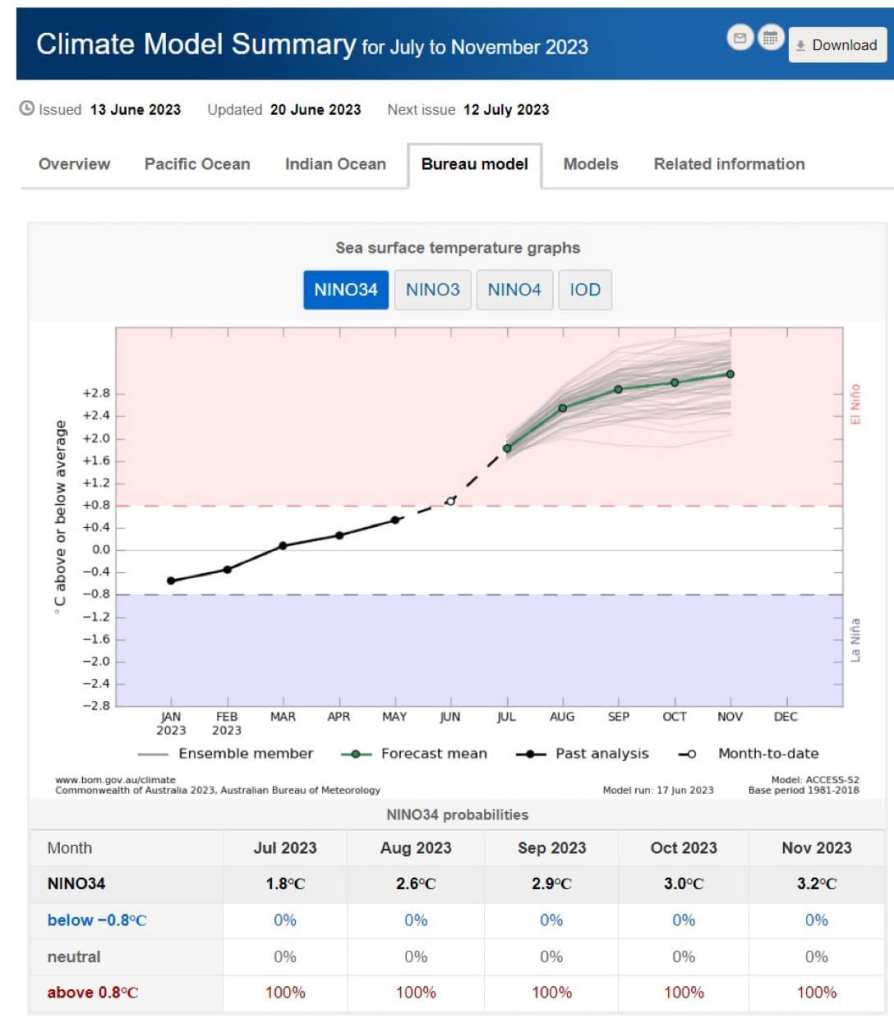The height and width of the screenshot is (1023, 894).
Task: Switch graph to NINO4
Action: pos(514,290)
